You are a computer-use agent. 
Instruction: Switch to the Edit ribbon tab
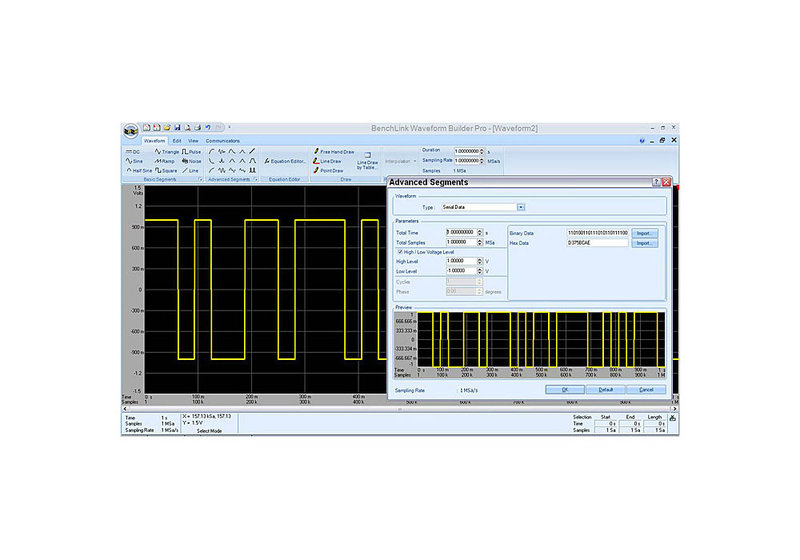pos(177,141)
